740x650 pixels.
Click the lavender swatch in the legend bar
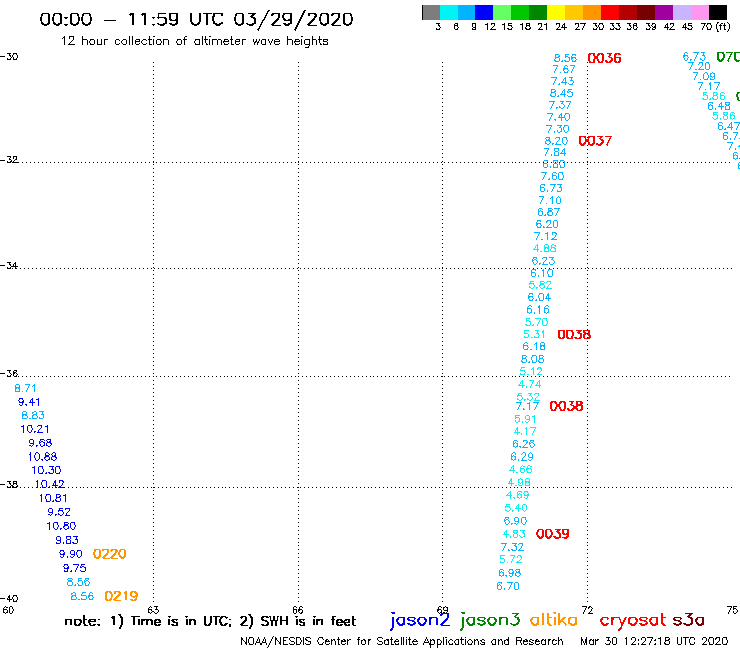pyautogui.click(x=682, y=12)
